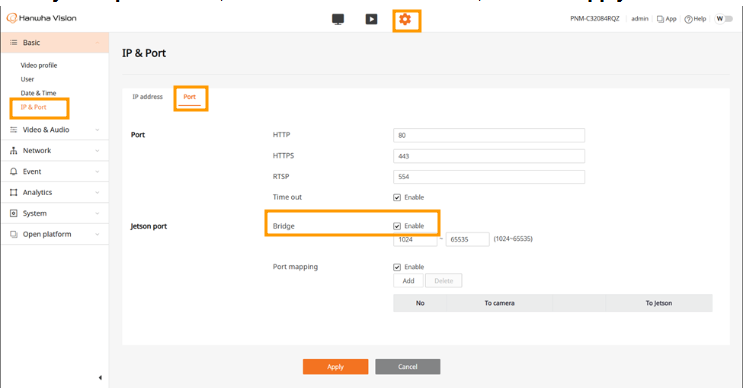Click the PNM-C32084RQZ model name
The image size is (743, 388).
[595, 19]
